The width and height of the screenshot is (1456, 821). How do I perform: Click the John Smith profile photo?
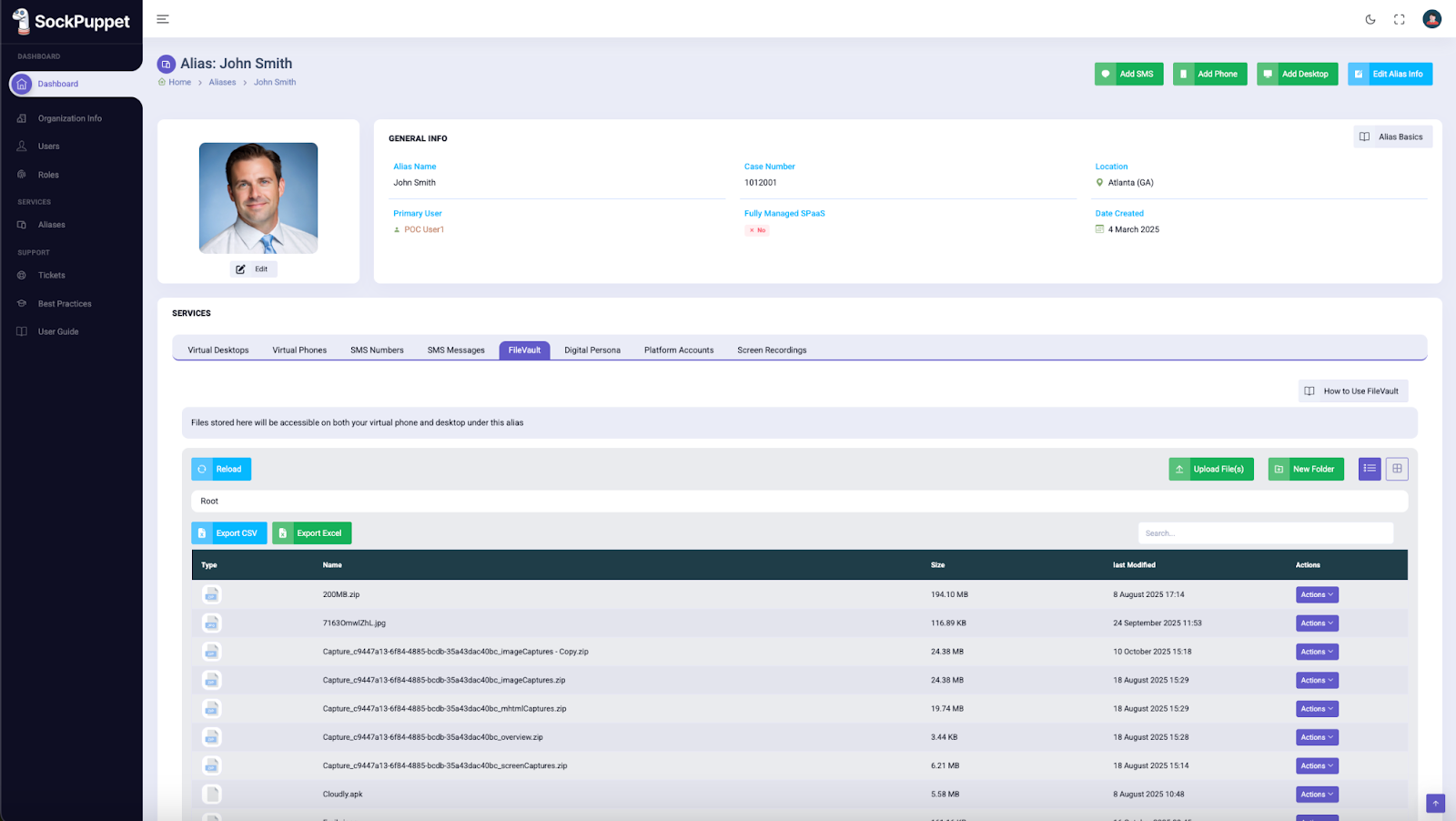258,198
